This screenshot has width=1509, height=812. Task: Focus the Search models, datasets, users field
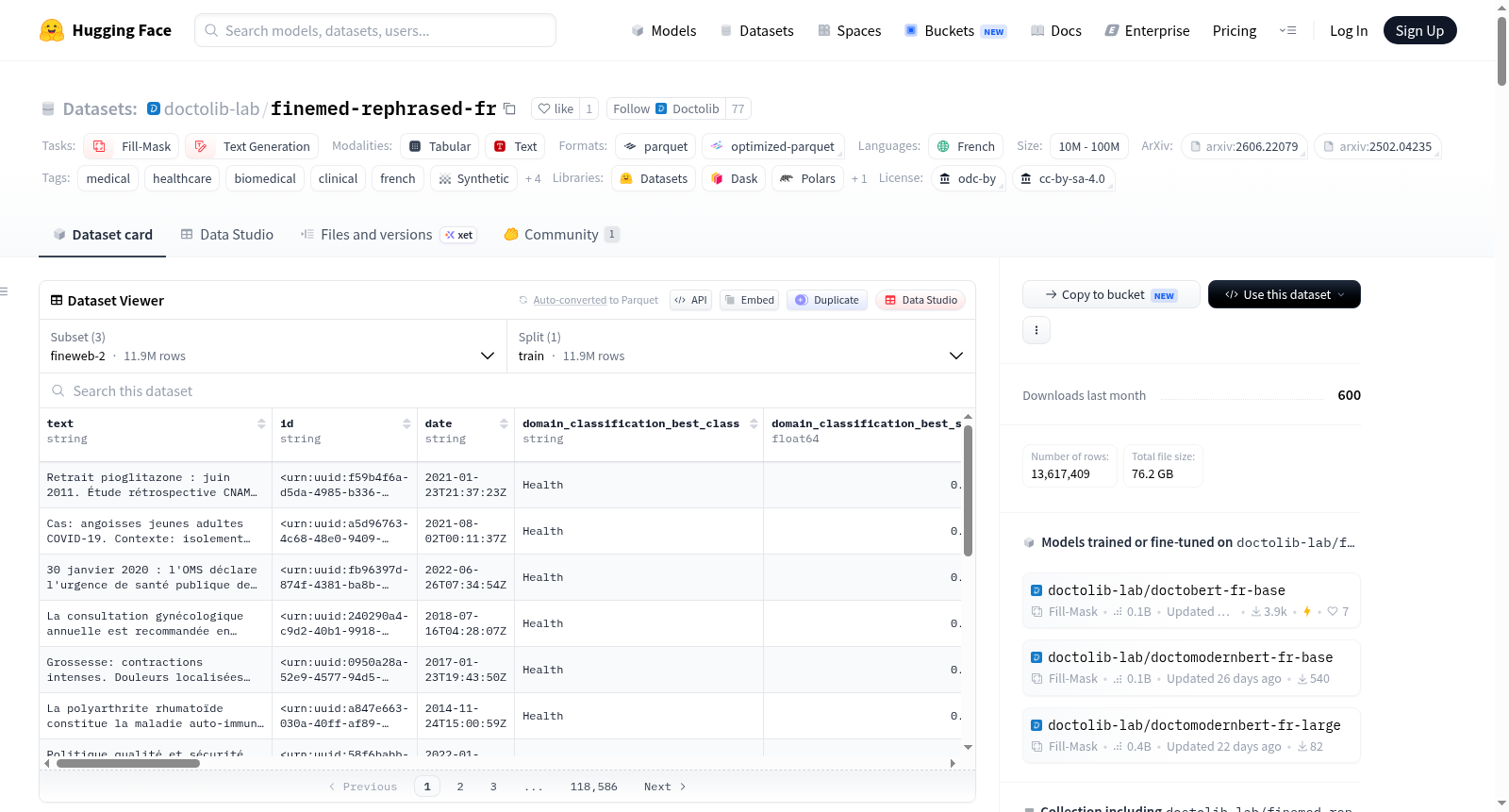point(375,30)
